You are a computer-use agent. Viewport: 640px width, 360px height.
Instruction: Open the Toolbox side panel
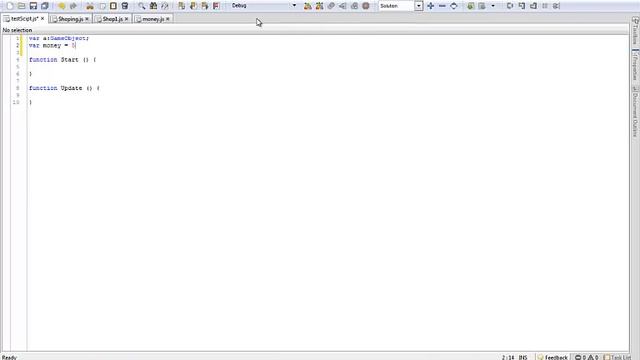[635, 31]
